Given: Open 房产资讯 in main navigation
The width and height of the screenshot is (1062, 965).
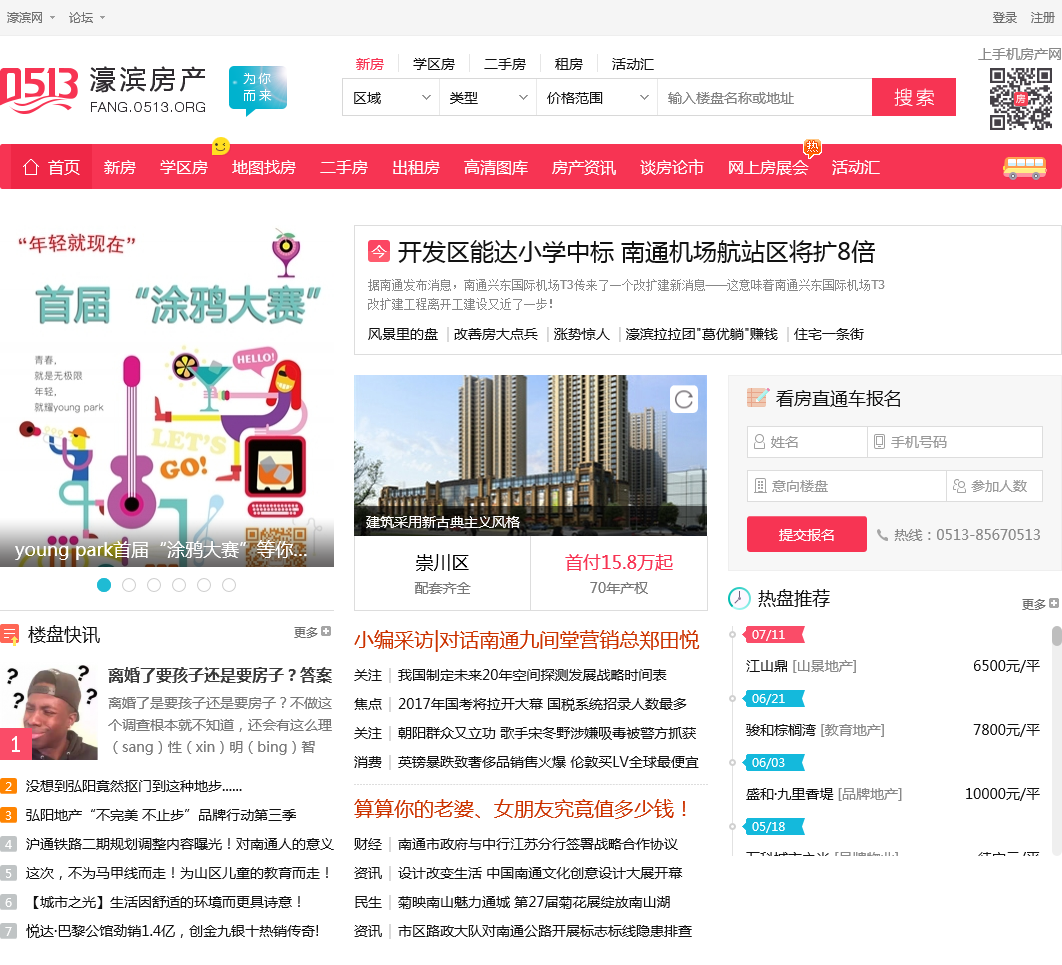Looking at the screenshot, I should pyautogui.click(x=584, y=167).
